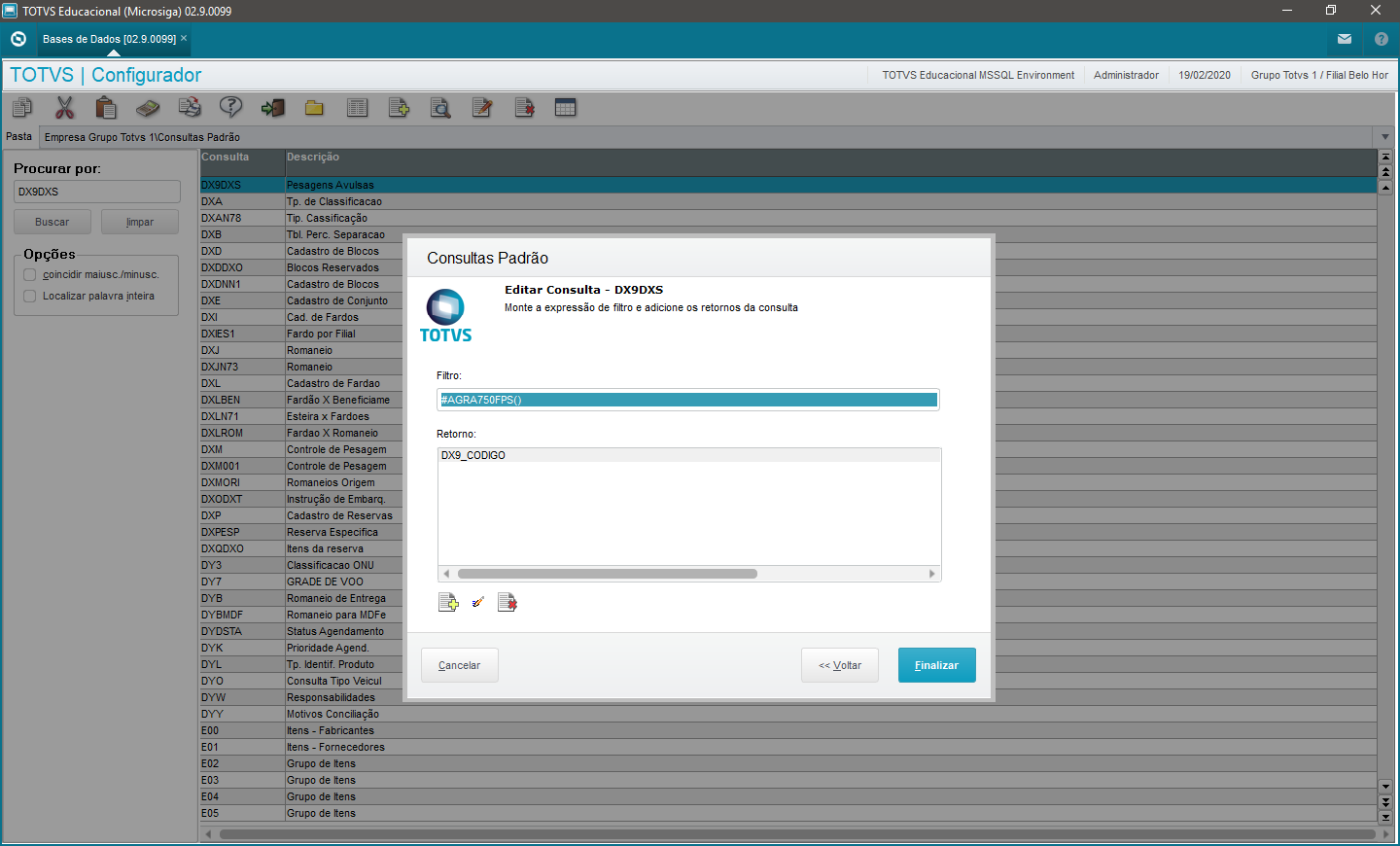Select the DXIES1 row in the grid

[x=787, y=334]
